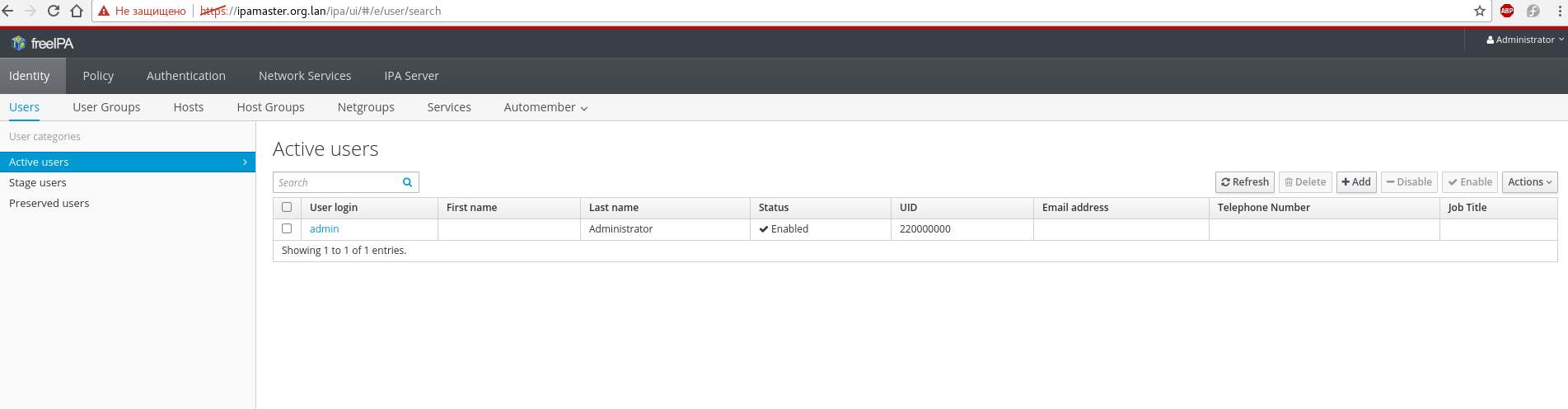Image resolution: width=1568 pixels, height=409 pixels.
Task: Click the browser forward arrow
Action: coord(30,11)
